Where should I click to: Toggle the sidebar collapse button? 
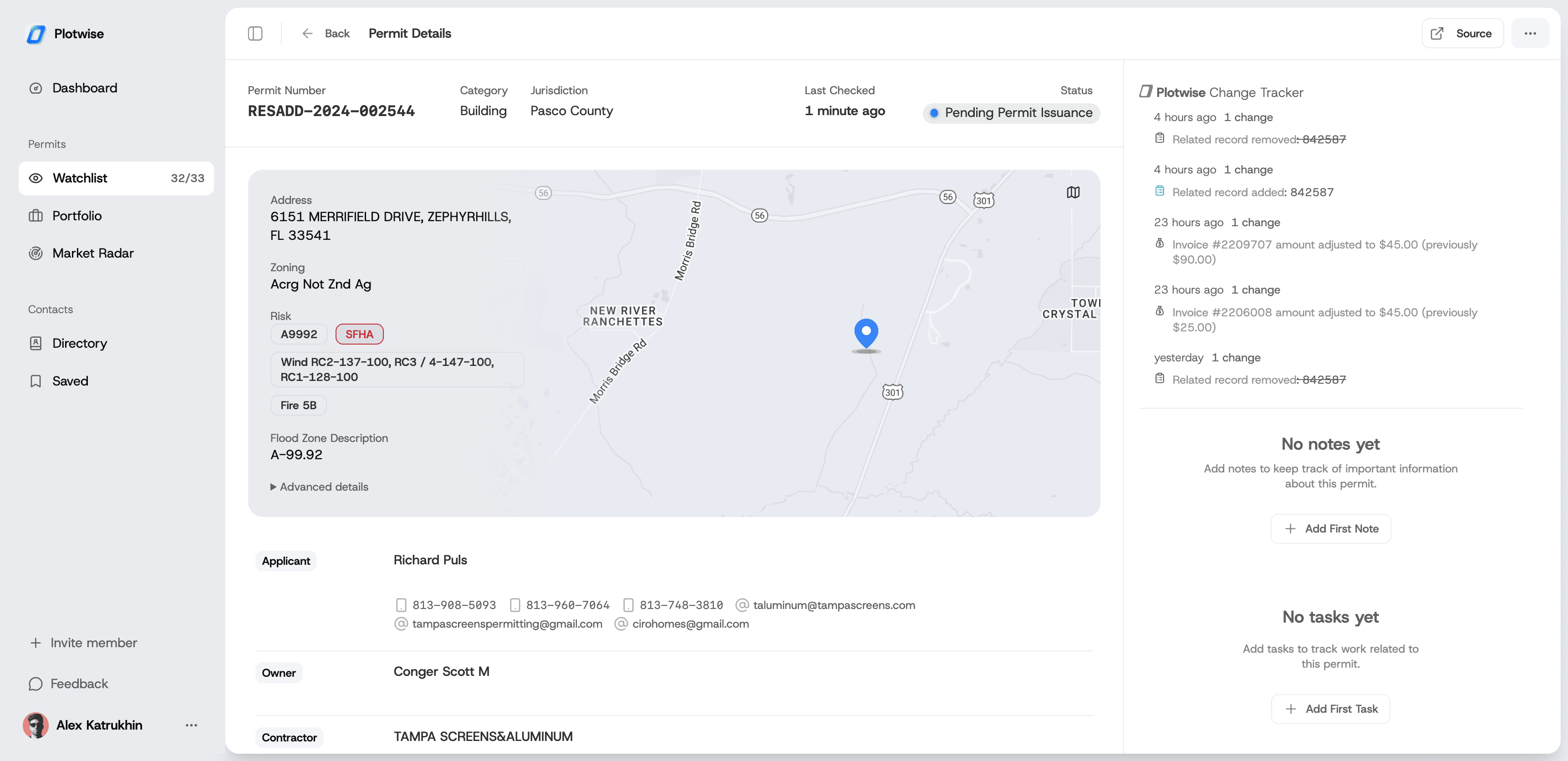(255, 34)
